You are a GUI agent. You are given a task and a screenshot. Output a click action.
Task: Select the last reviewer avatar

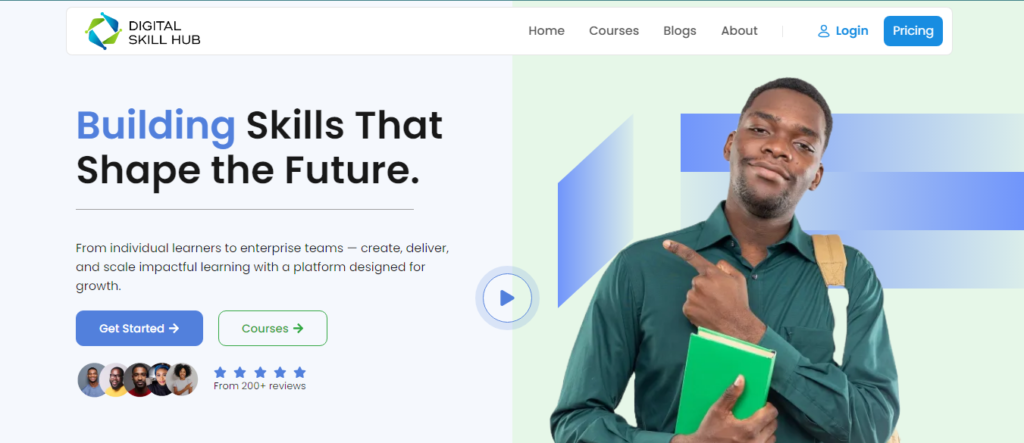coord(184,380)
